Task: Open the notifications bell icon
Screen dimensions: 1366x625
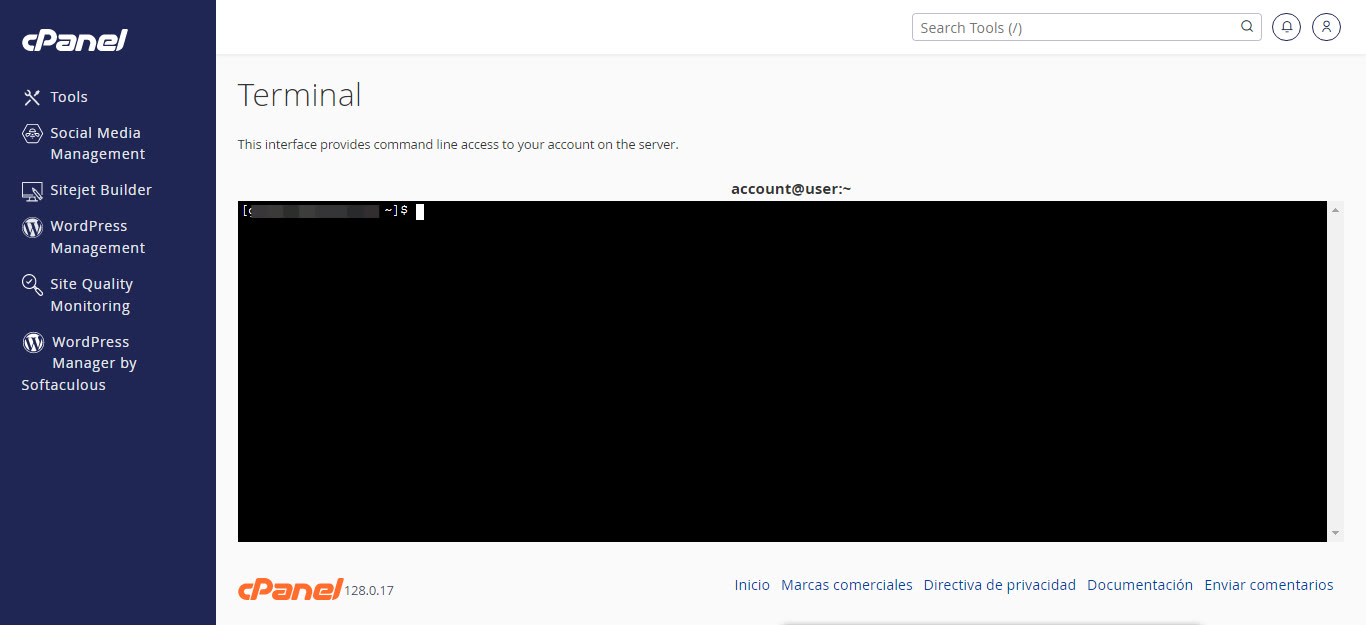Action: pos(1286,27)
